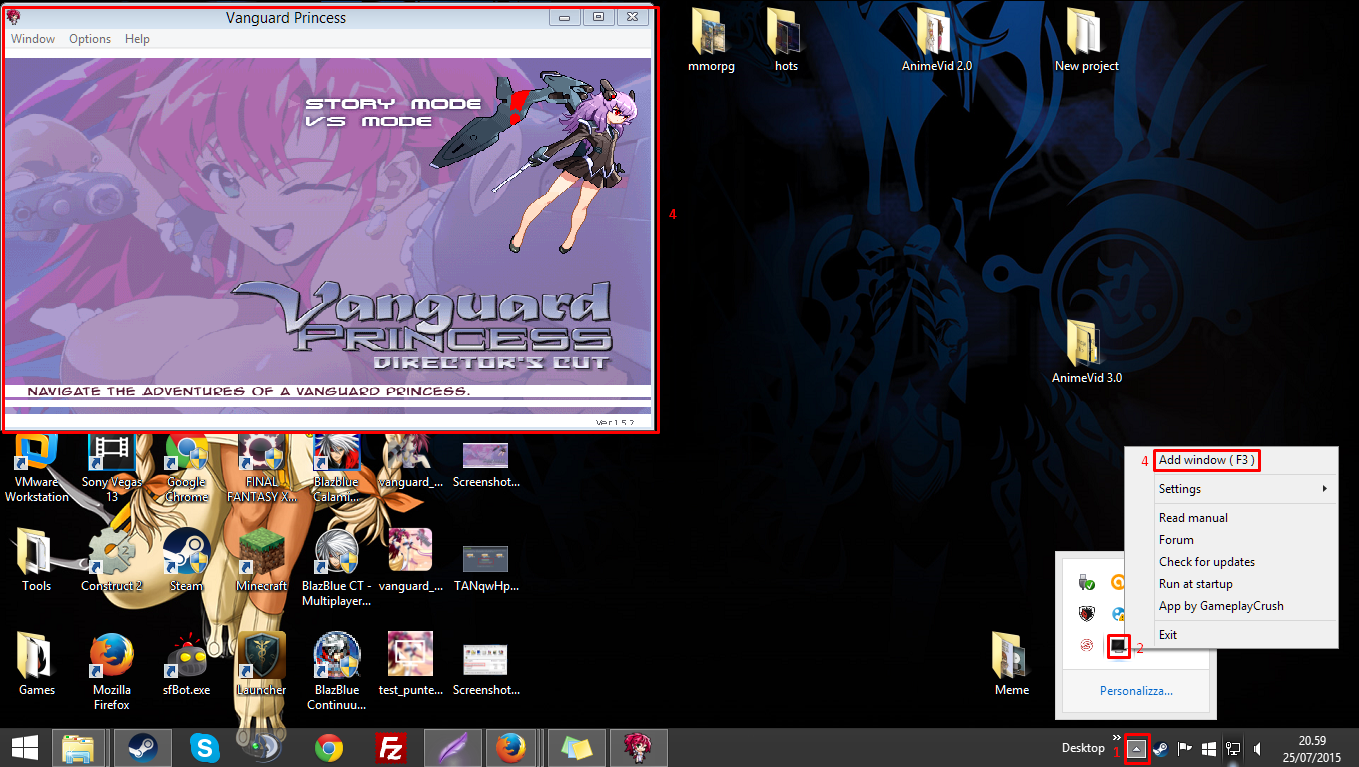The height and width of the screenshot is (767, 1359).
Task: Click the red swirl icon in hidden tray
Action: (1087, 647)
